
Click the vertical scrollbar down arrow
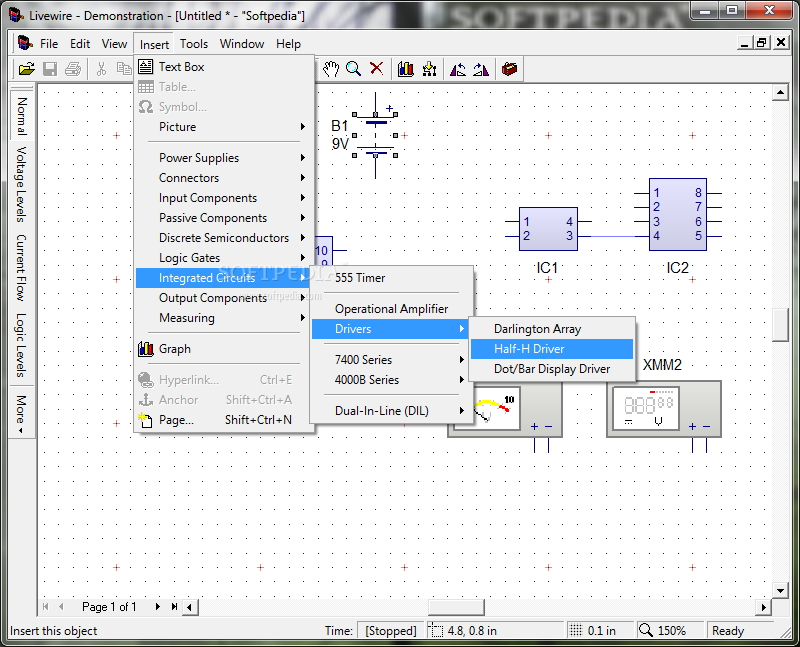[780, 591]
